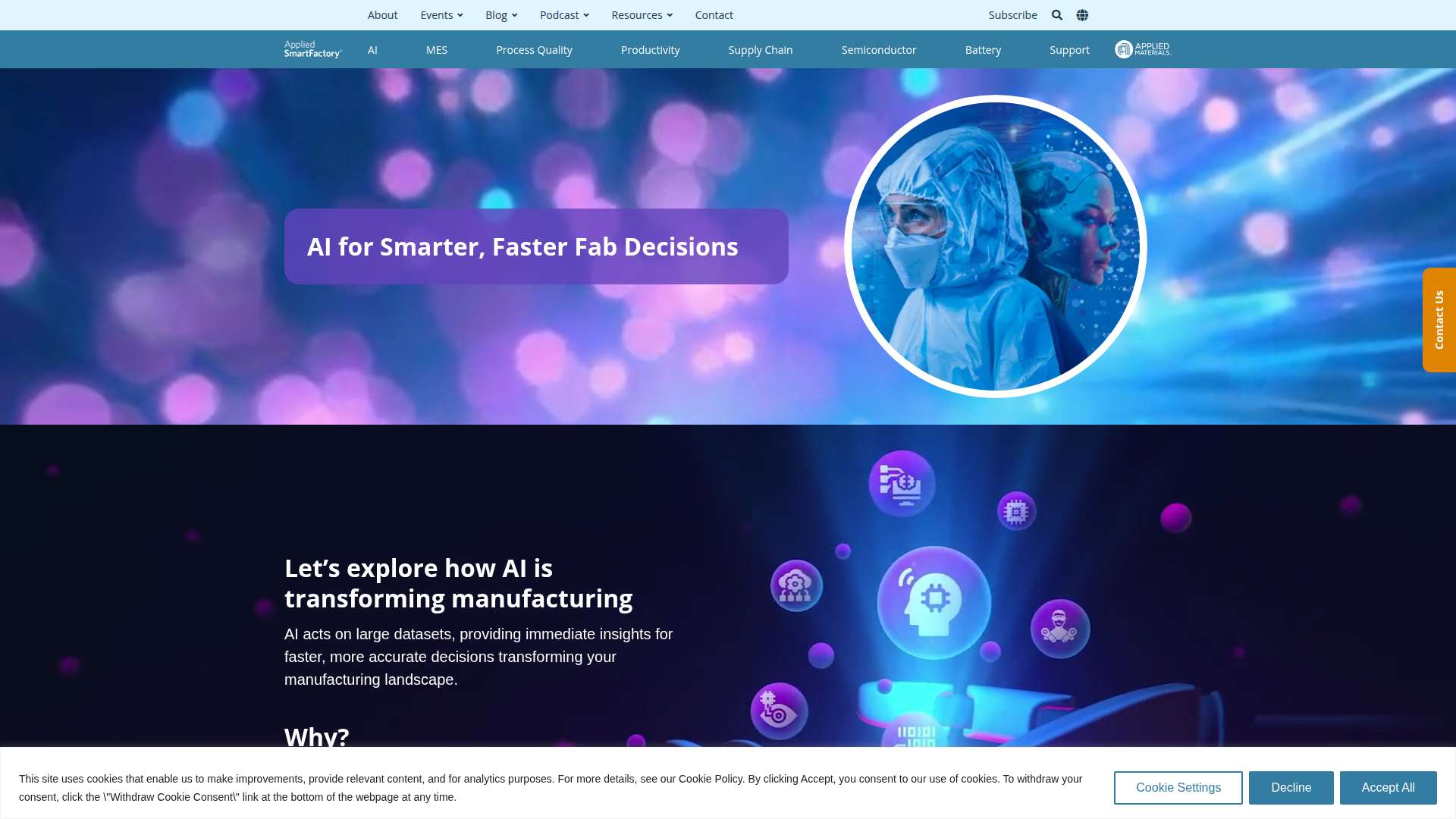Decline cookies with the Decline button
Viewport: 1456px width, 819px height.
click(x=1291, y=788)
